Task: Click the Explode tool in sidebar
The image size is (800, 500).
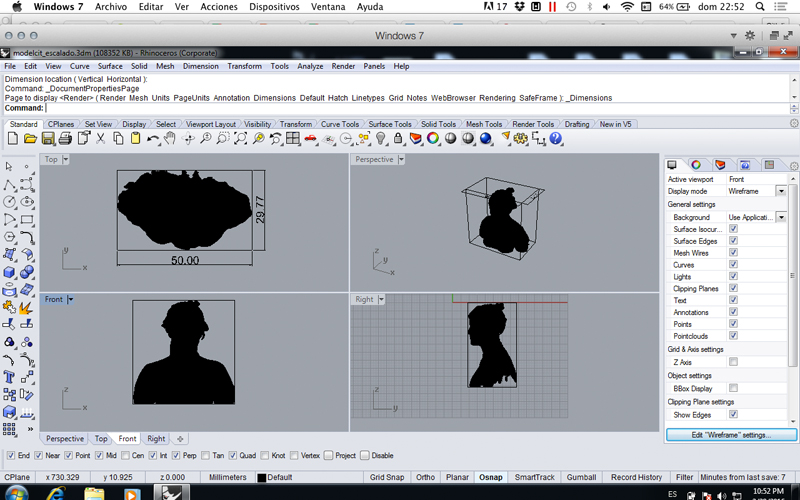Action: tap(27, 307)
